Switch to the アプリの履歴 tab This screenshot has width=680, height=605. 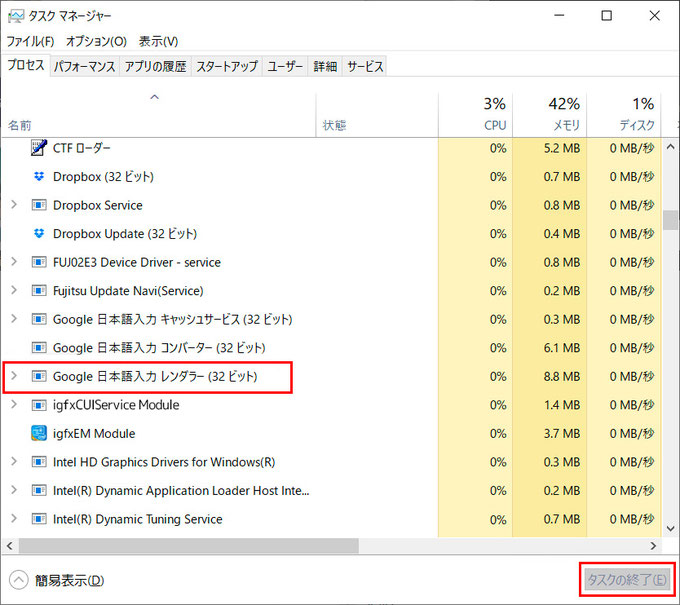pos(155,66)
